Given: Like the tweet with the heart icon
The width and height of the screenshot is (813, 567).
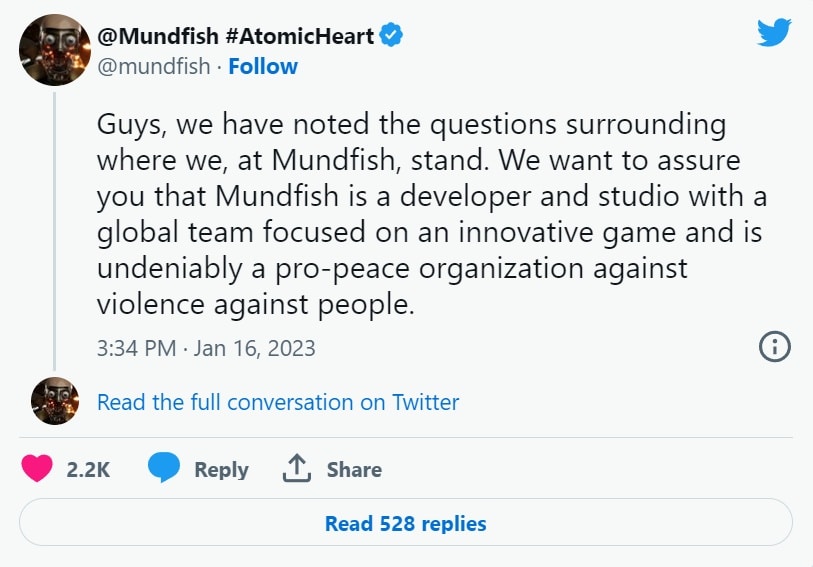Looking at the screenshot, I should [37, 469].
